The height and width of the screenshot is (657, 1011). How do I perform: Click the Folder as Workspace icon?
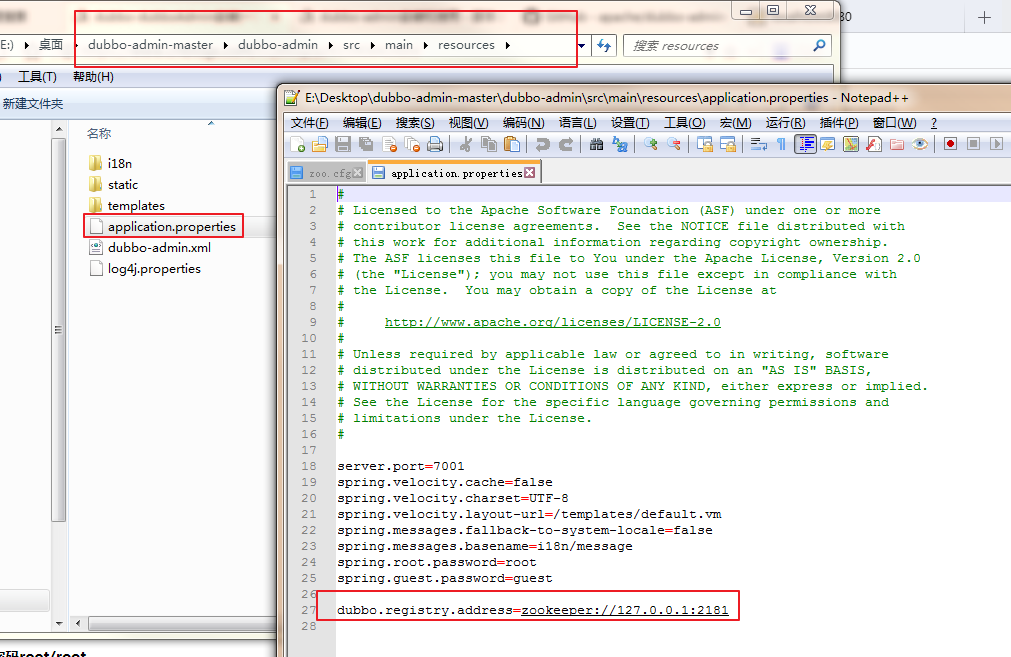click(x=897, y=144)
